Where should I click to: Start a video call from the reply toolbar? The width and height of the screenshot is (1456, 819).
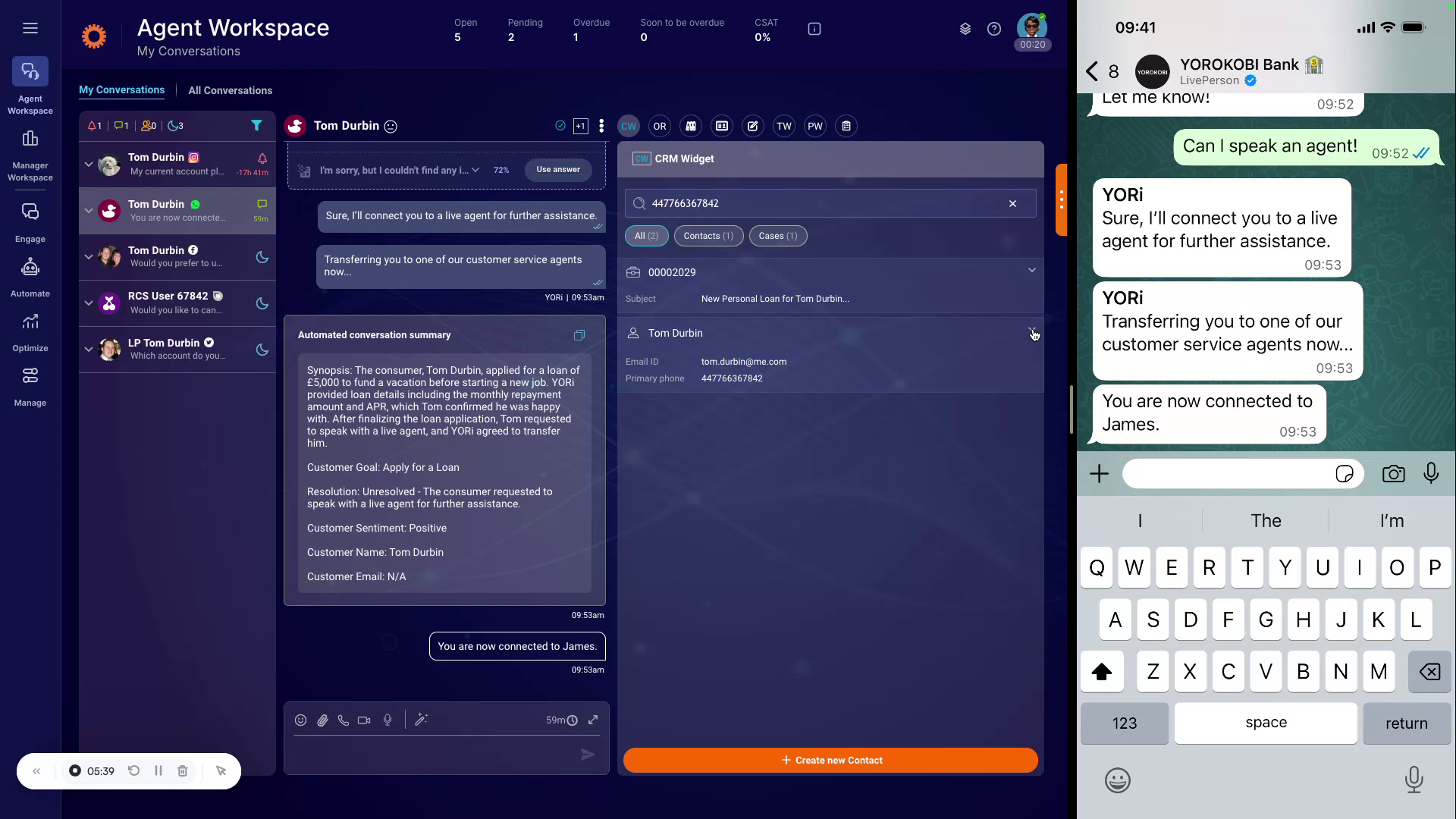(x=364, y=720)
